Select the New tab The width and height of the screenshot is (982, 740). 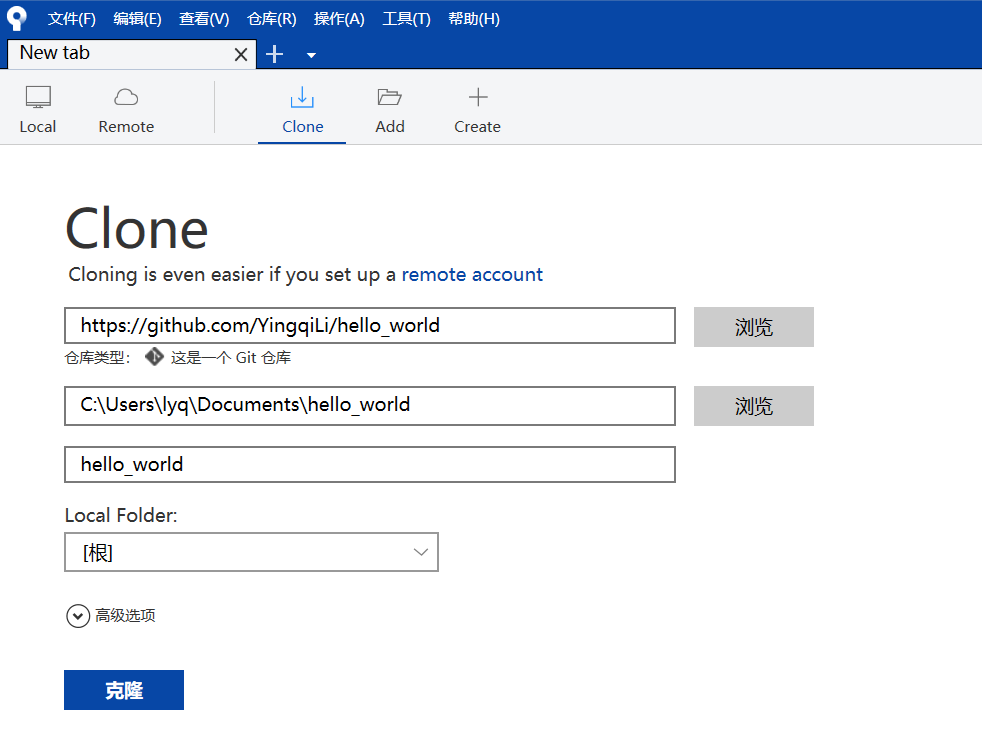coord(132,54)
